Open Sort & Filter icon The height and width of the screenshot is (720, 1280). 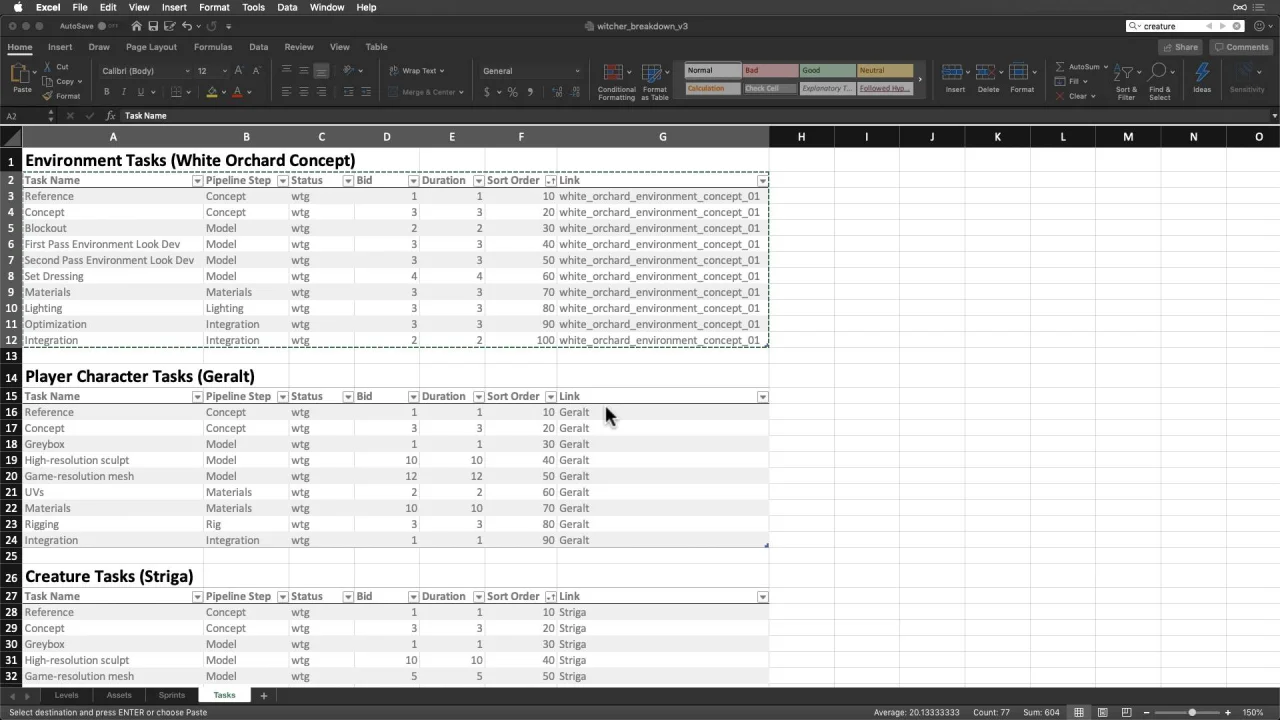tap(1124, 73)
